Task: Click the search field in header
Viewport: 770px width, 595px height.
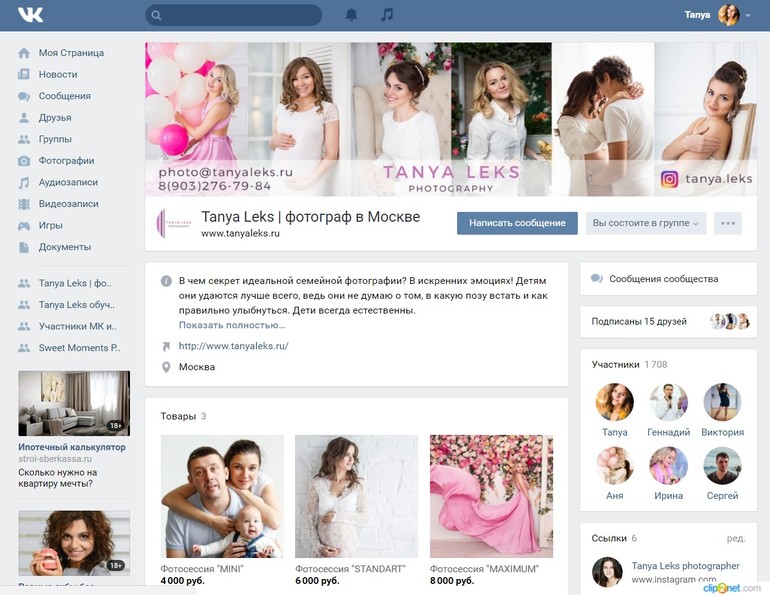Action: pyautogui.click(x=234, y=15)
